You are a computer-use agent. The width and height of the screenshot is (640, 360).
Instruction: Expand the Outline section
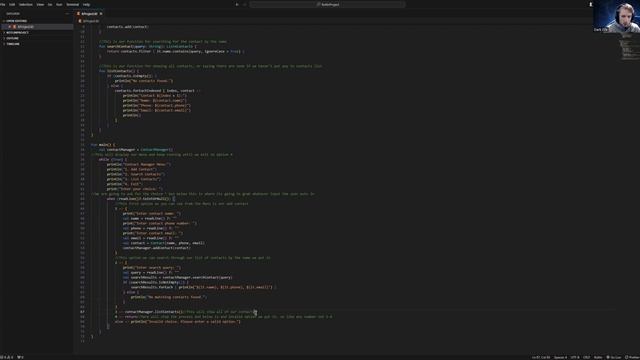click(12, 38)
